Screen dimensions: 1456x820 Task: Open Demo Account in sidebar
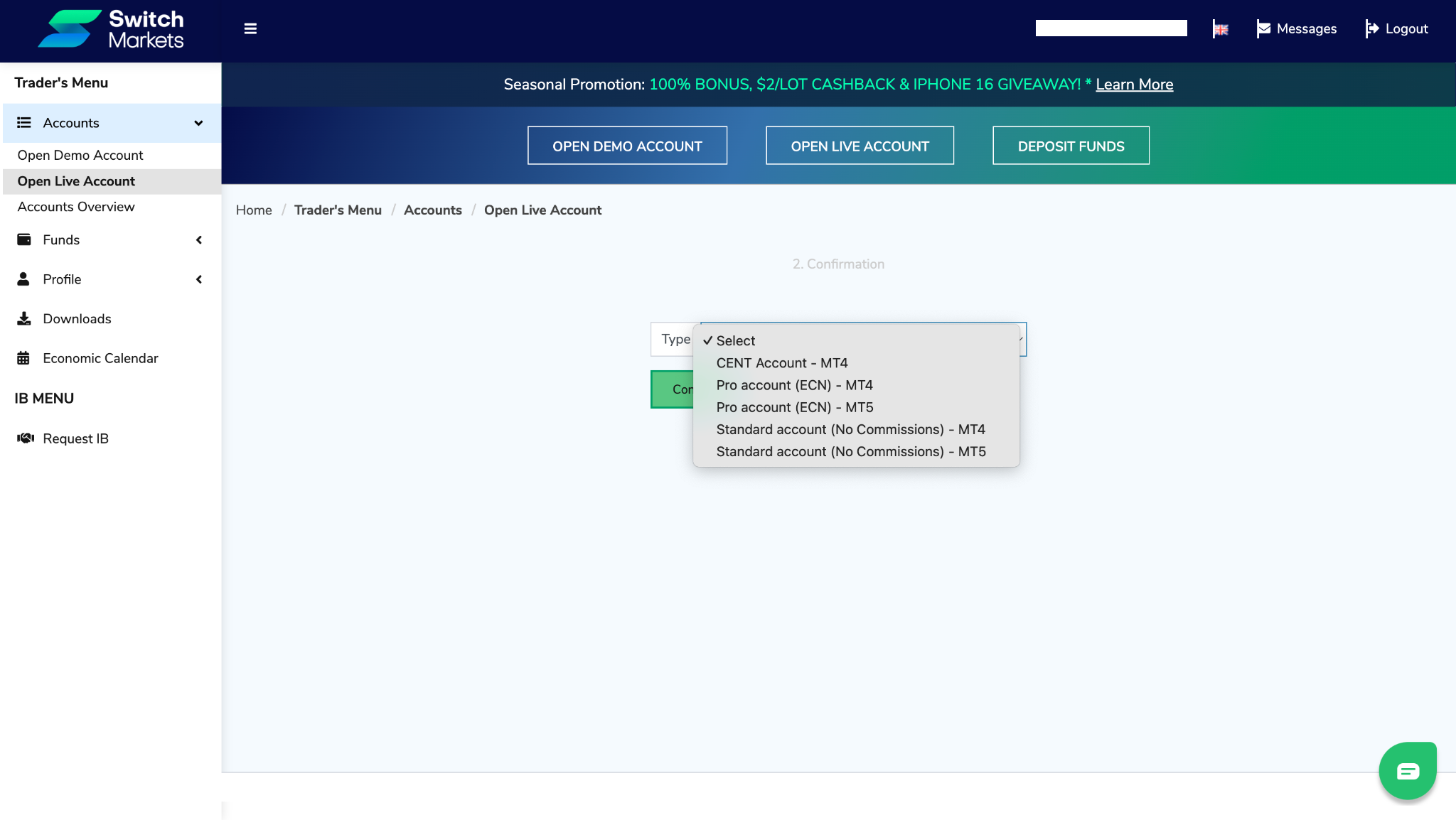tap(80, 155)
